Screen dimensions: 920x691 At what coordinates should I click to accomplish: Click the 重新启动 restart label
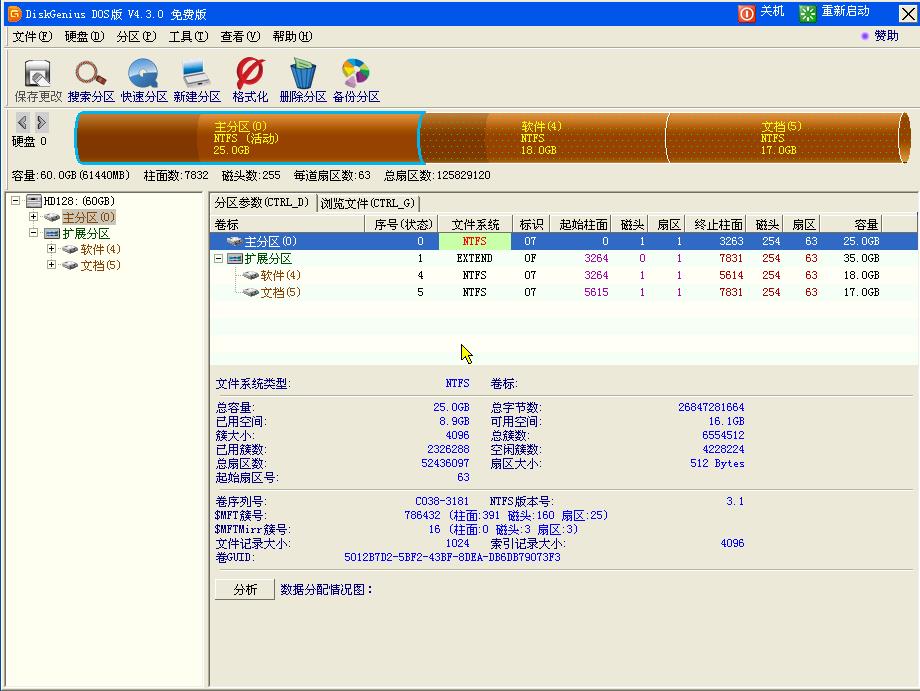click(845, 12)
